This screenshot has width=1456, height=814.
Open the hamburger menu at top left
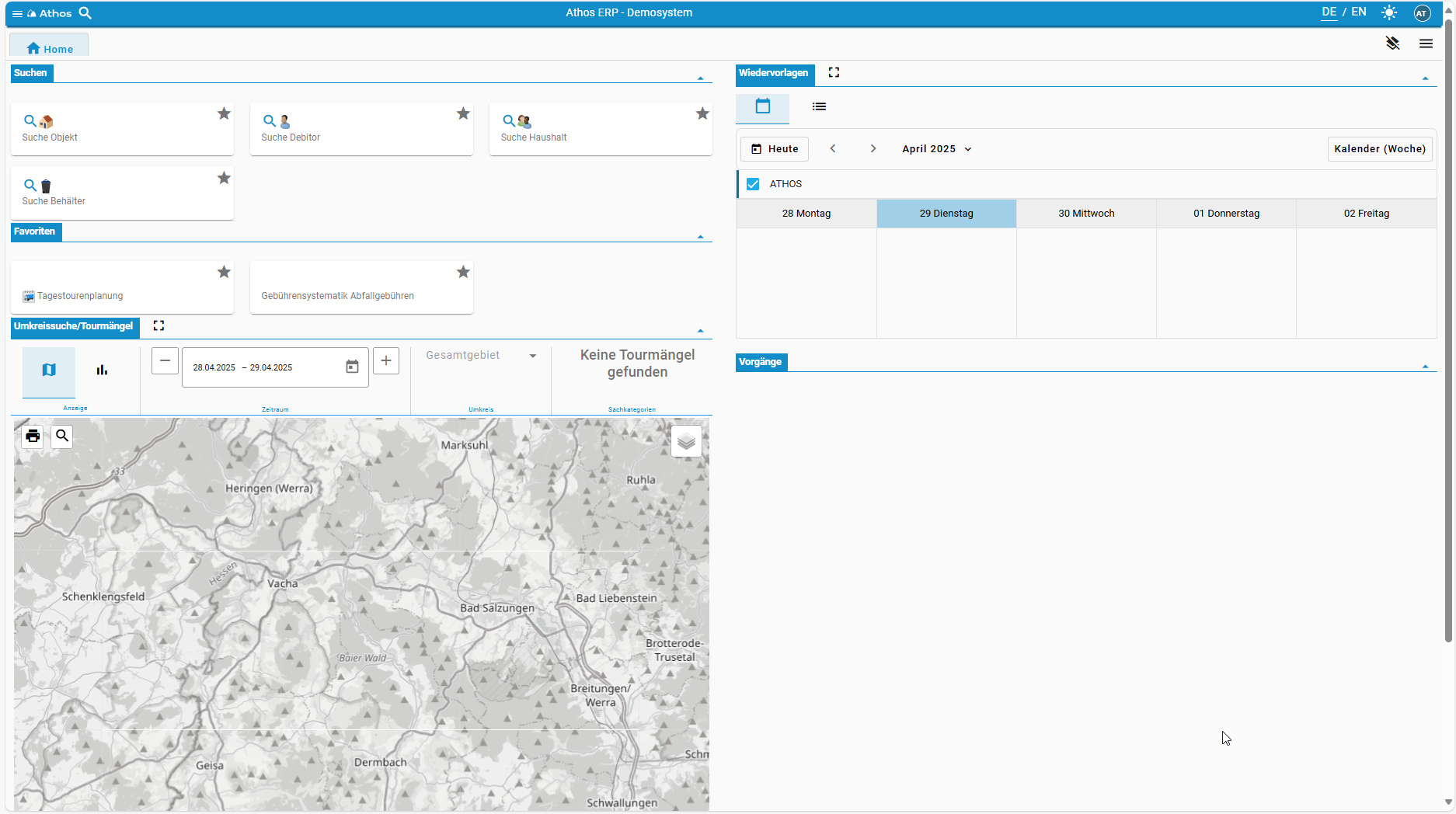(17, 13)
